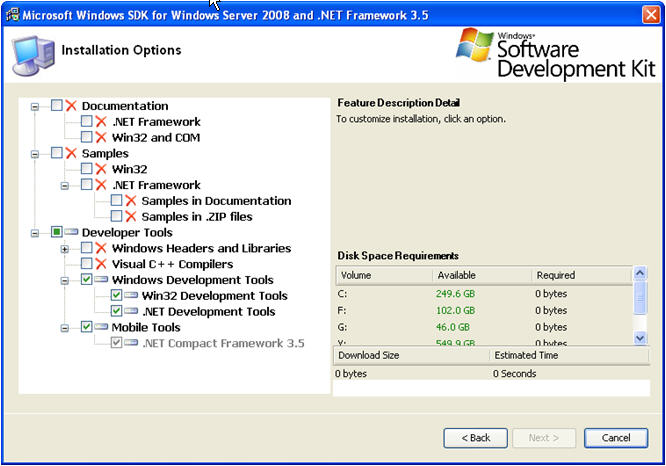Viewport: 666px width, 466px height.
Task: Click the Next button
Action: [x=544, y=438]
